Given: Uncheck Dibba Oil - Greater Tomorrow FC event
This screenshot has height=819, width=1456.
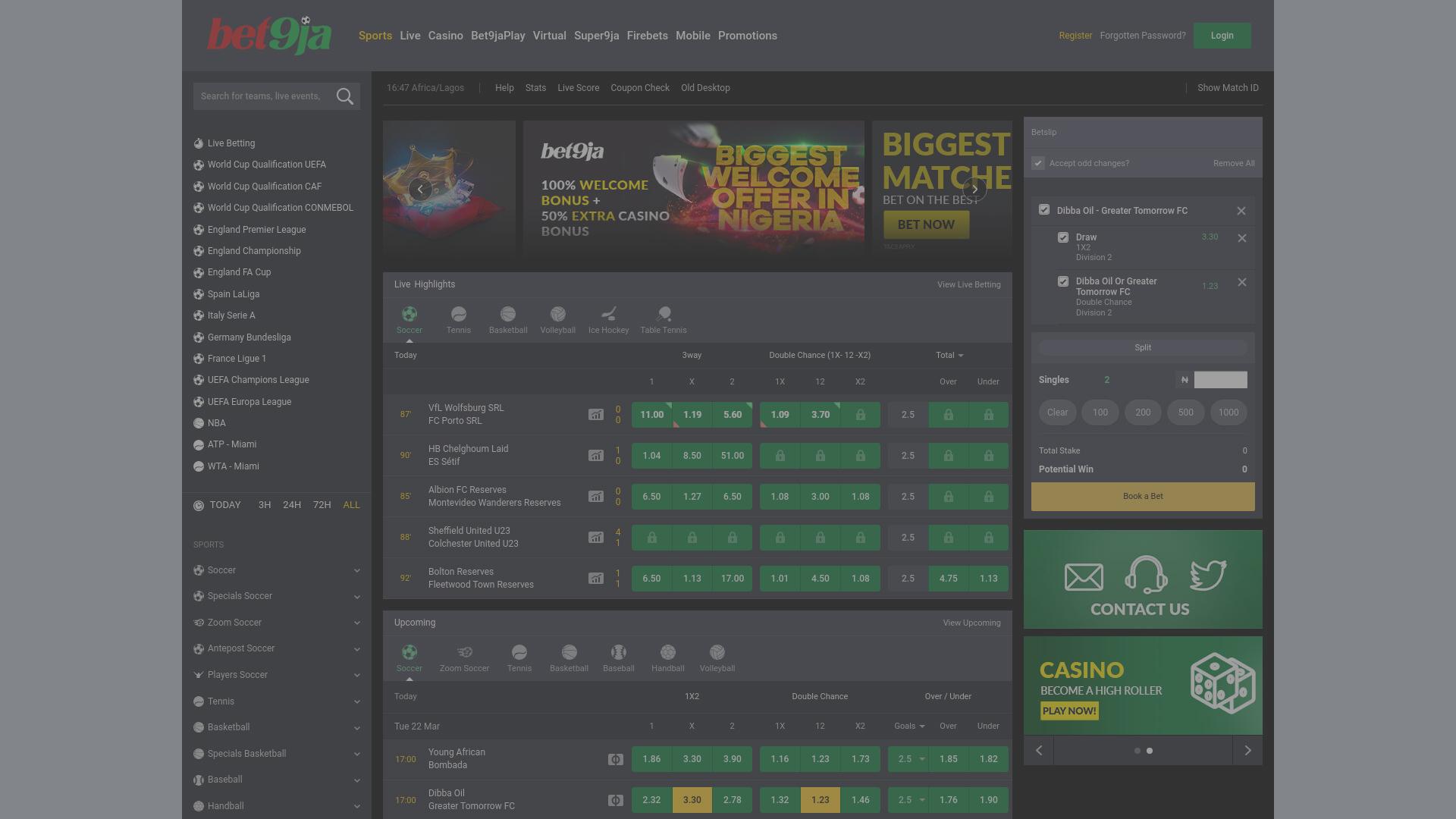Looking at the screenshot, I should click(x=1044, y=210).
